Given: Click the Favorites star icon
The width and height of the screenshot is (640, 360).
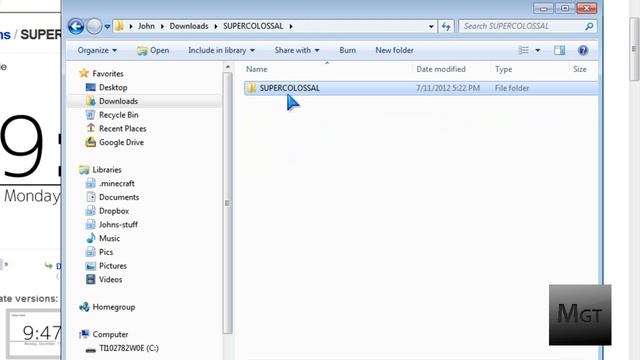Looking at the screenshot, I should 84,73.
